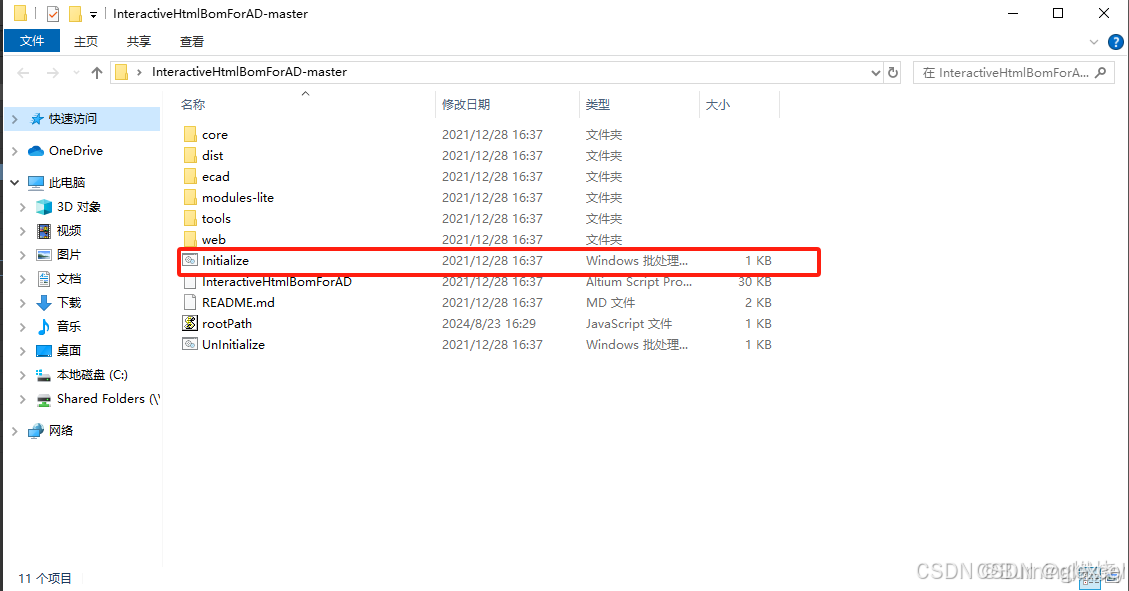Click the README.md file icon
The width and height of the screenshot is (1129, 591).
pyautogui.click(x=190, y=302)
